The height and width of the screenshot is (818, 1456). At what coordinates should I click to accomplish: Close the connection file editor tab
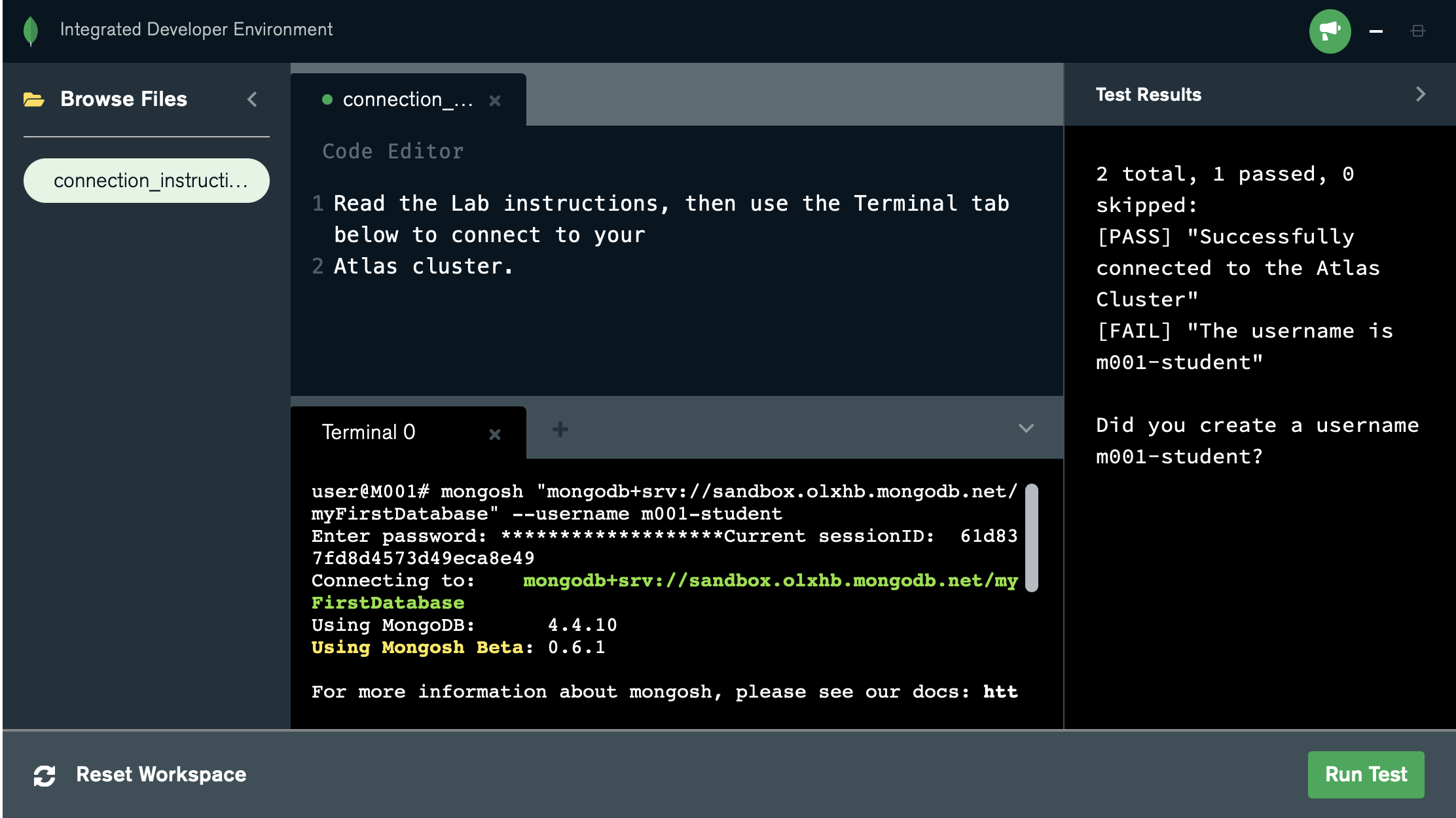pyautogui.click(x=495, y=101)
